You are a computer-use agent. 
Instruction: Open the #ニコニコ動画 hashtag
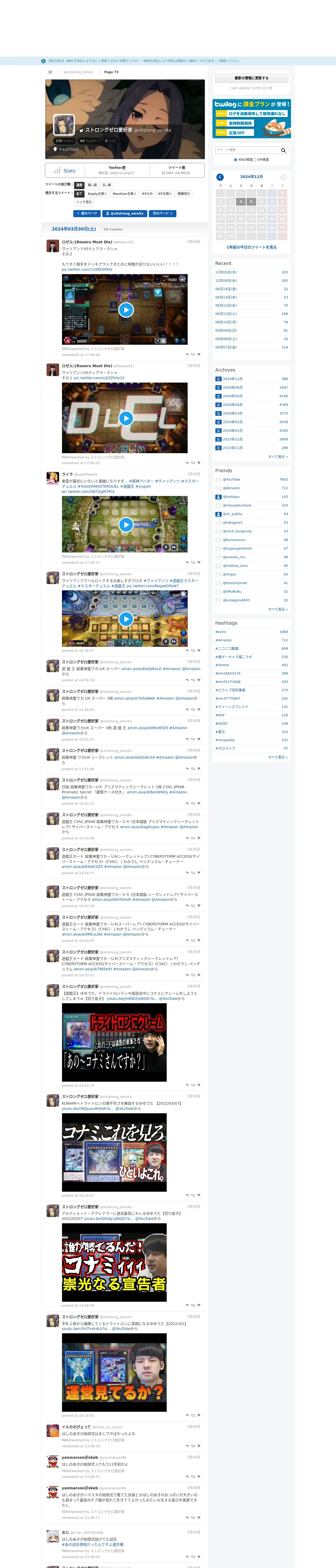pyautogui.click(x=227, y=649)
